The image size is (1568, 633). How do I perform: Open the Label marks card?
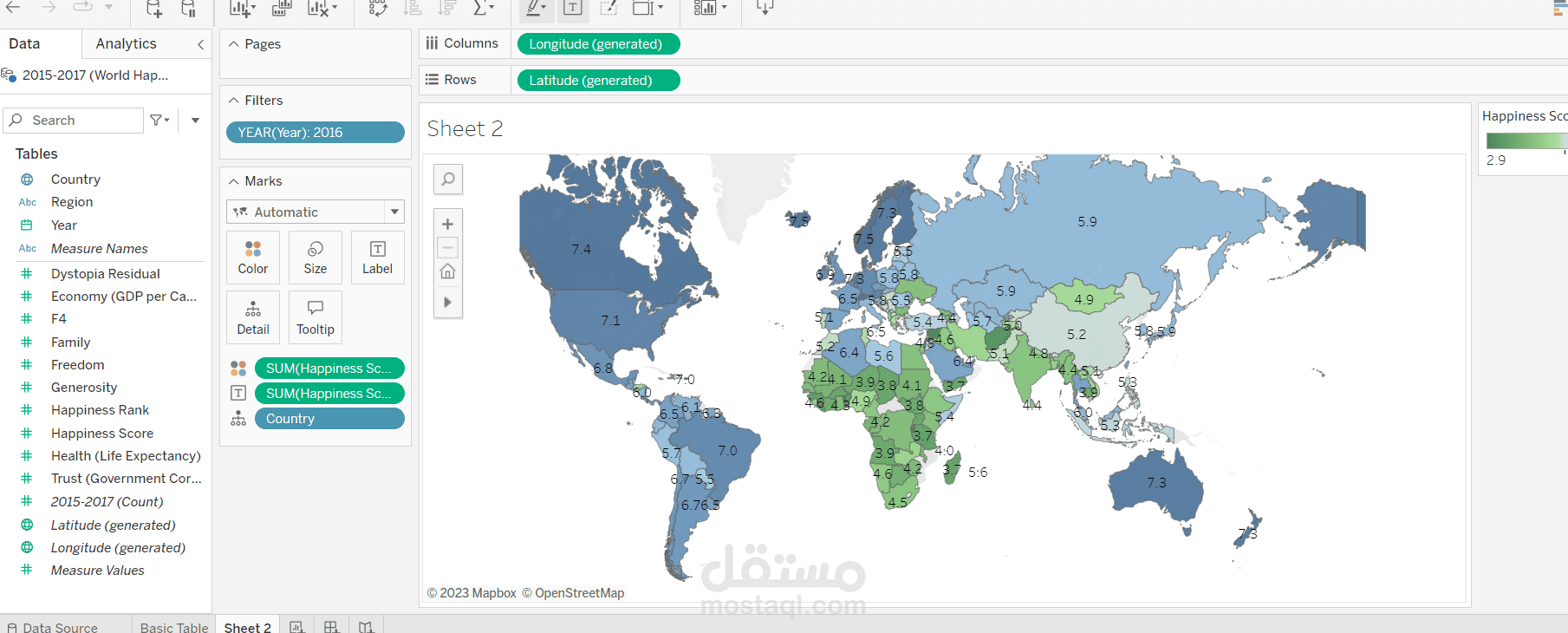(378, 258)
